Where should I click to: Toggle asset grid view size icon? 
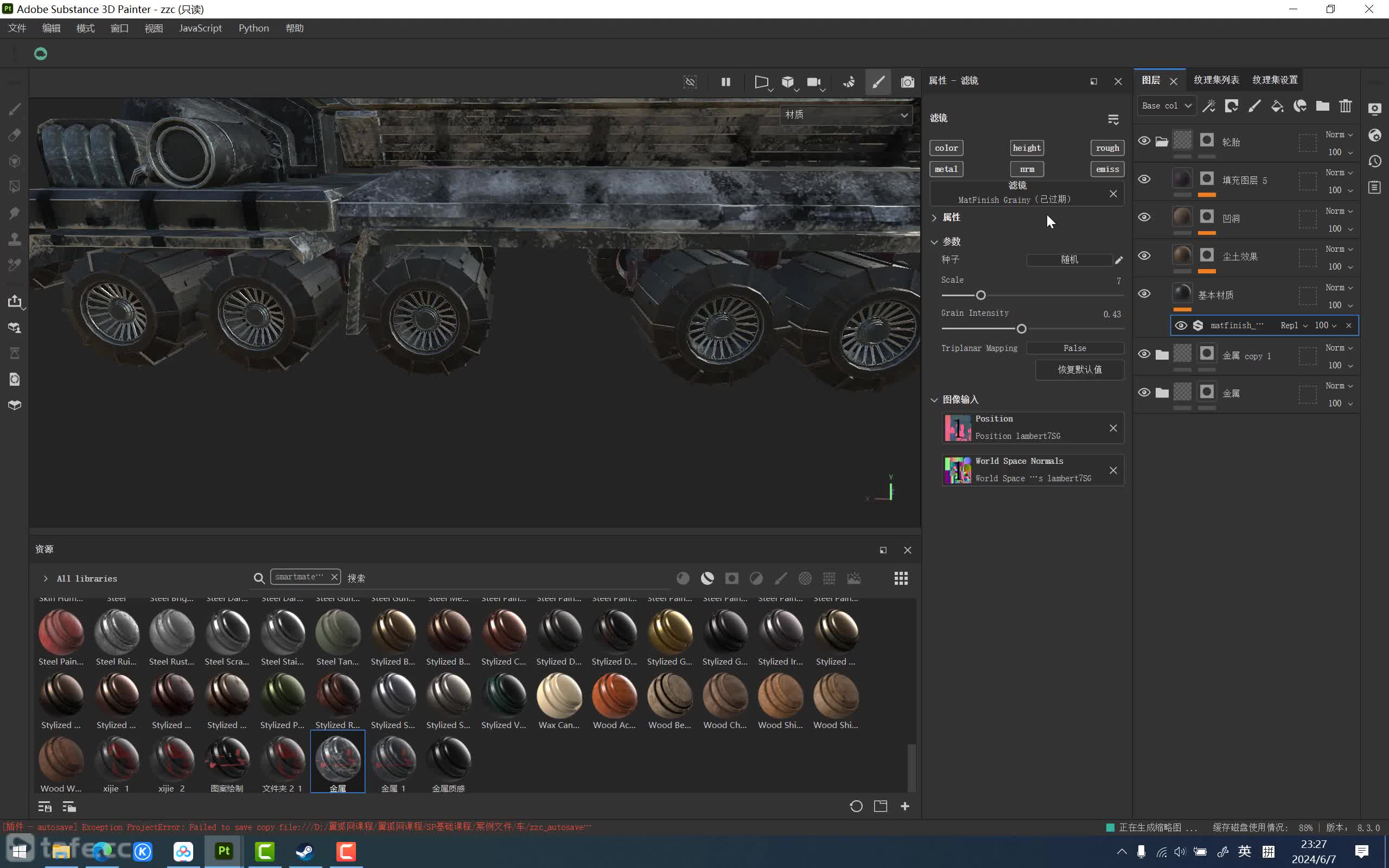901,578
